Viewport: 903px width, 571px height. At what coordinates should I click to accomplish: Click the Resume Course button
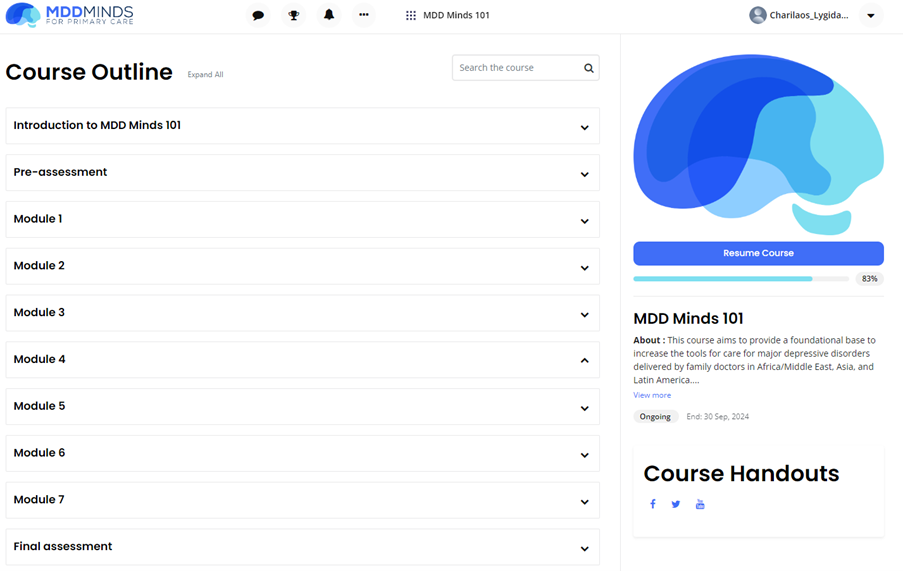[x=758, y=253]
